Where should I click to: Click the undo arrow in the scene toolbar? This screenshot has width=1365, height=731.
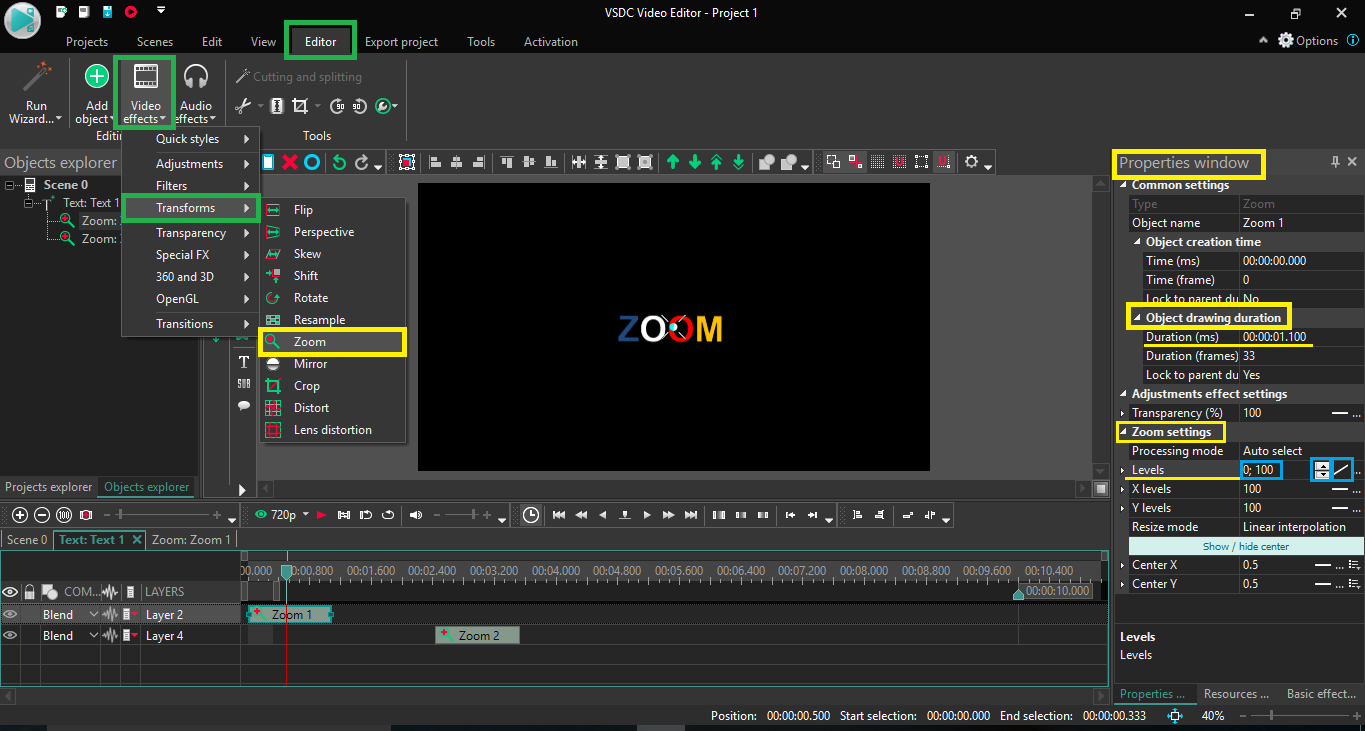tap(339, 162)
